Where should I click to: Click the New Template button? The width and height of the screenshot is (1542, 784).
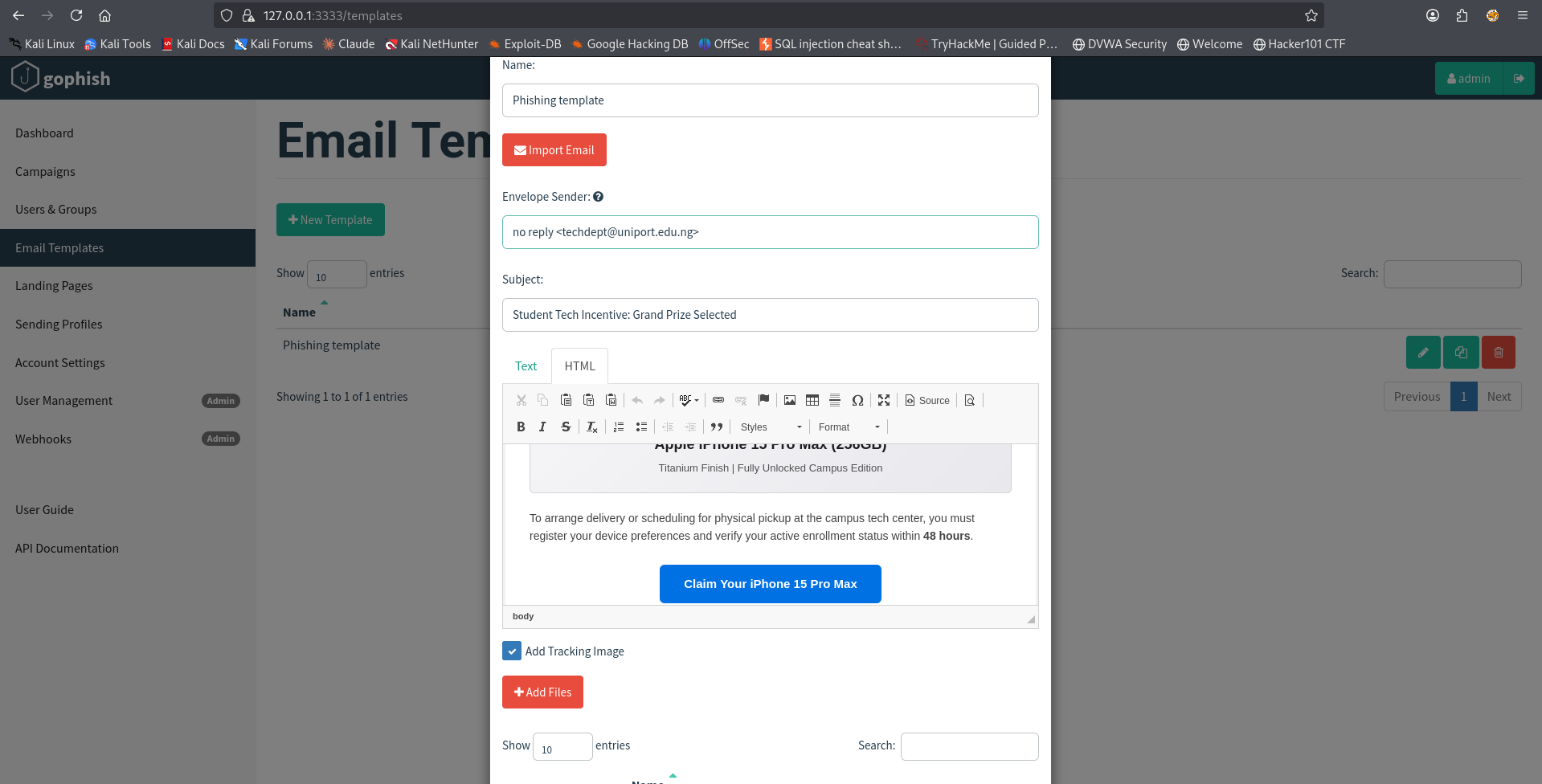click(x=330, y=220)
